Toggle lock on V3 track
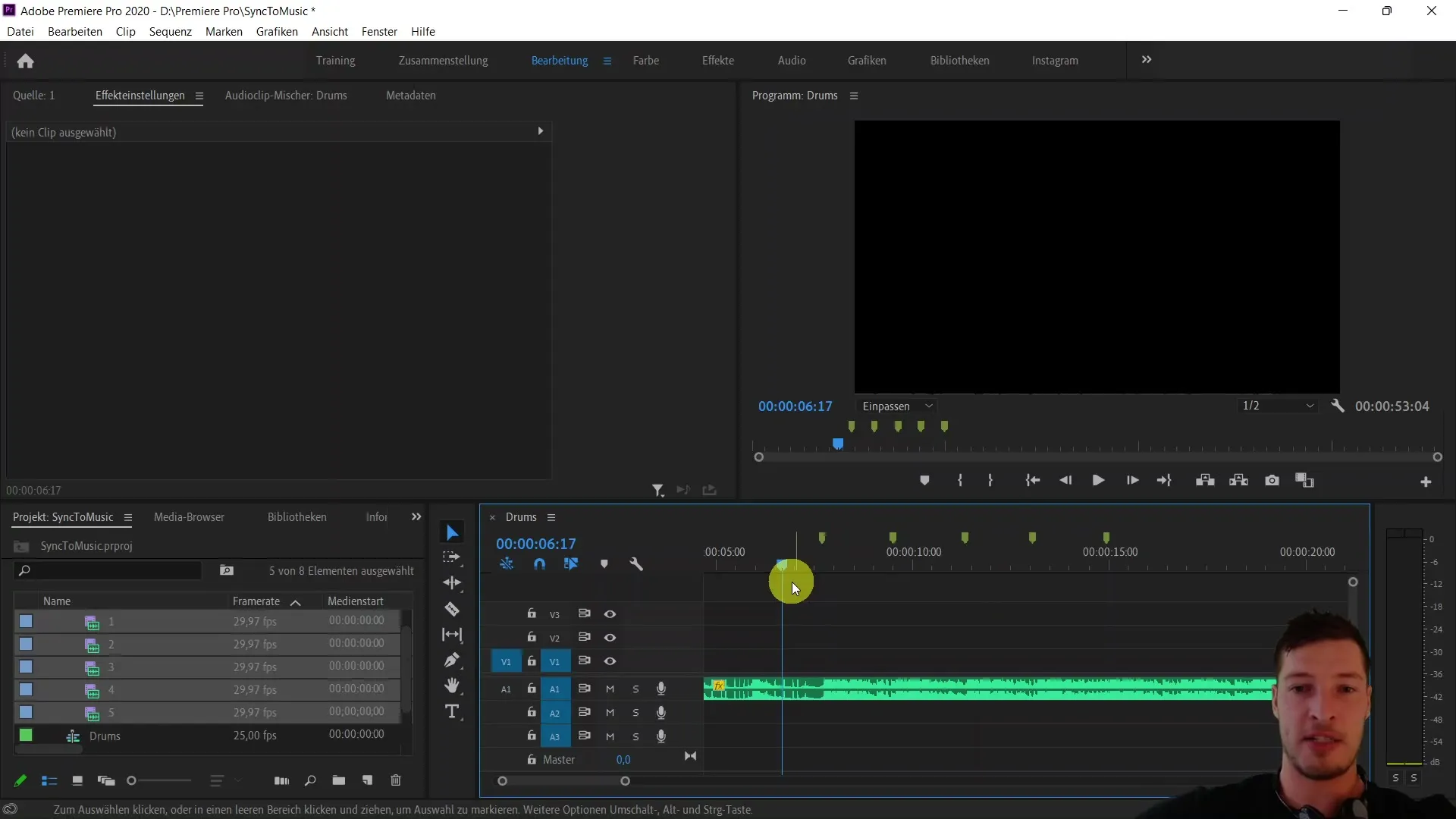 (x=532, y=613)
